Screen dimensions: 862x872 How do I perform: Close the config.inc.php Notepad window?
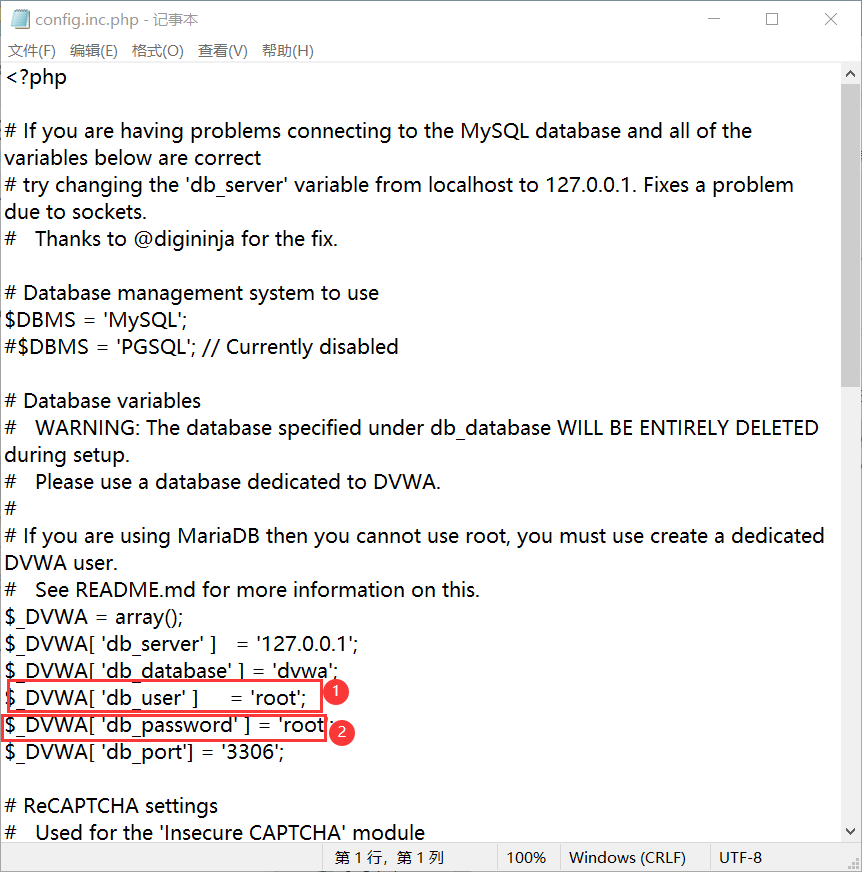pos(831,19)
